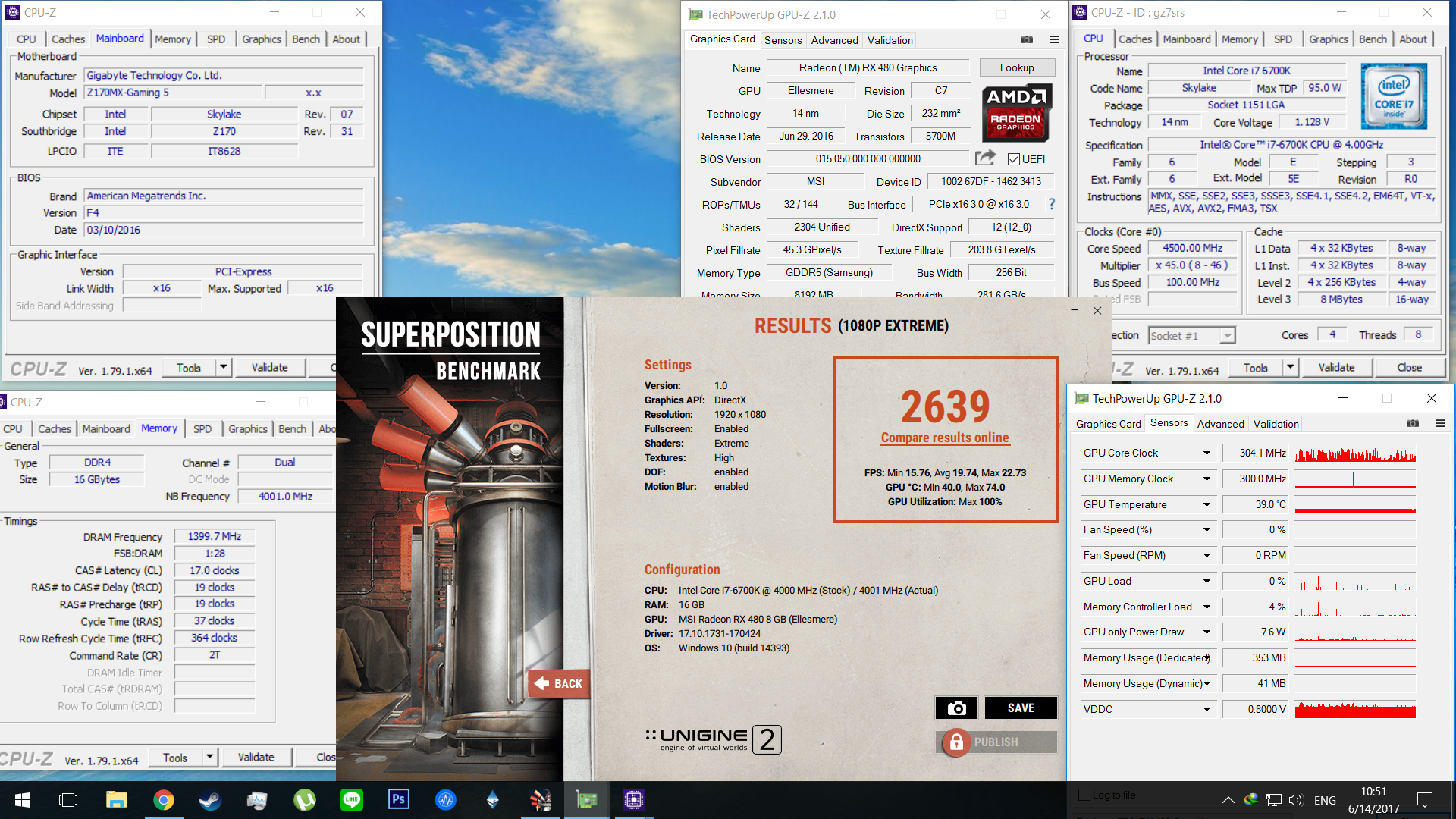Click the '1399.7 MHz' DRAM Frequency value

tap(215, 536)
